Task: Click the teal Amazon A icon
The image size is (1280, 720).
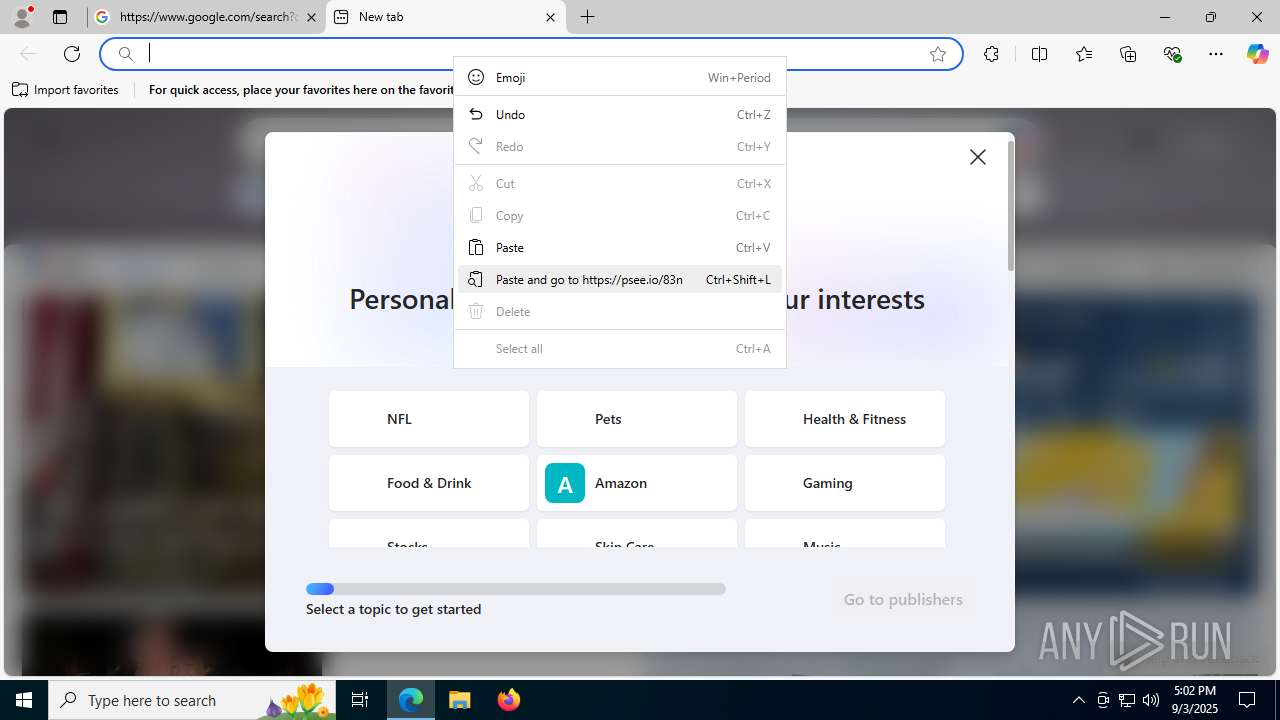Action: pyautogui.click(x=565, y=483)
